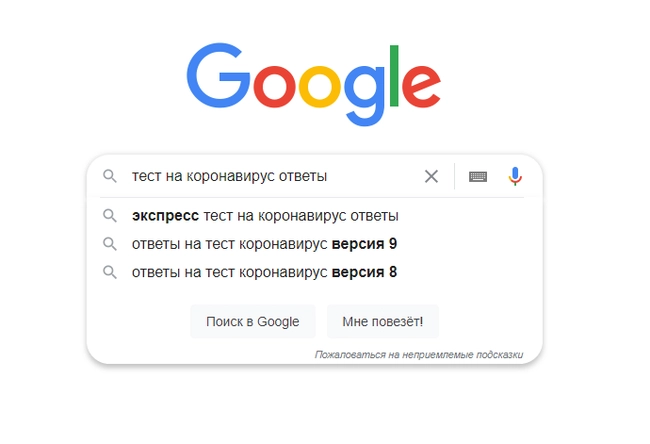Click the magnifier icon in the search box
The image size is (650, 444).
(x=110, y=177)
